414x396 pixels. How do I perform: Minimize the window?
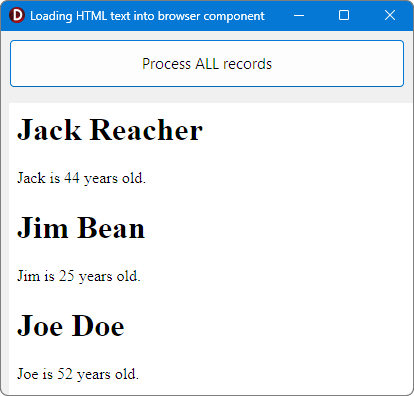click(299, 15)
